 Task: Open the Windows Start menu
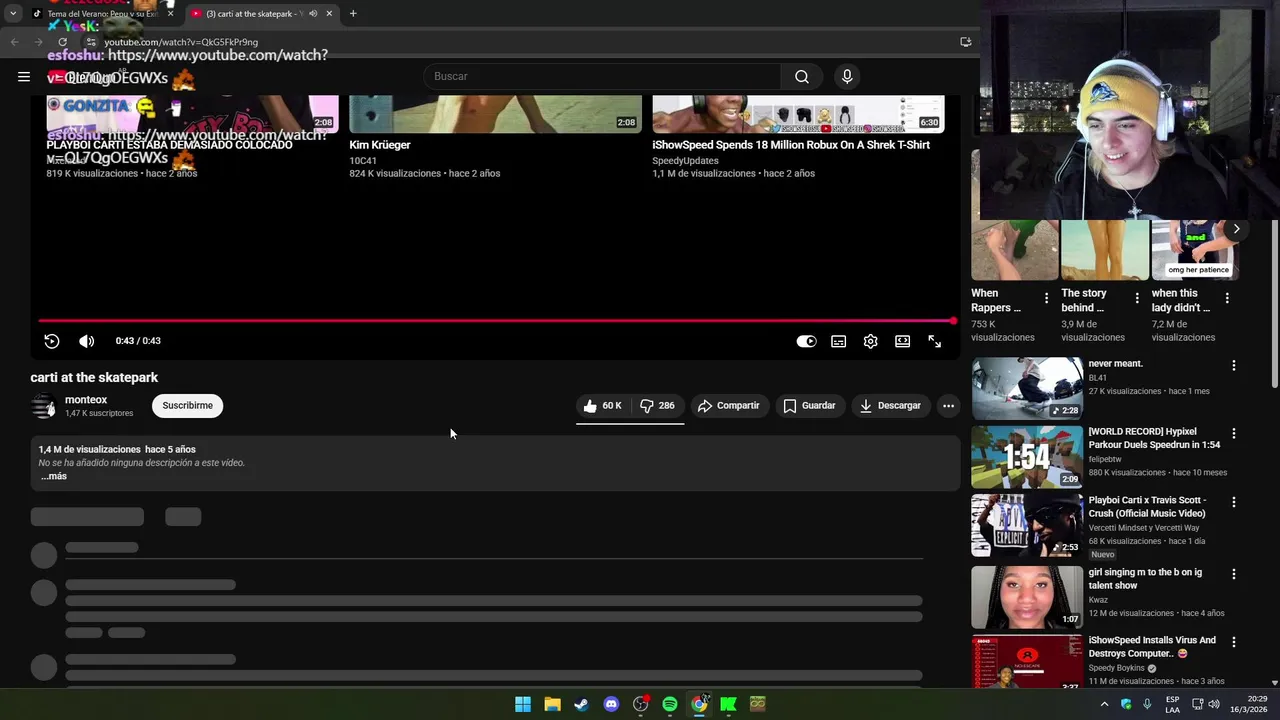(523, 704)
